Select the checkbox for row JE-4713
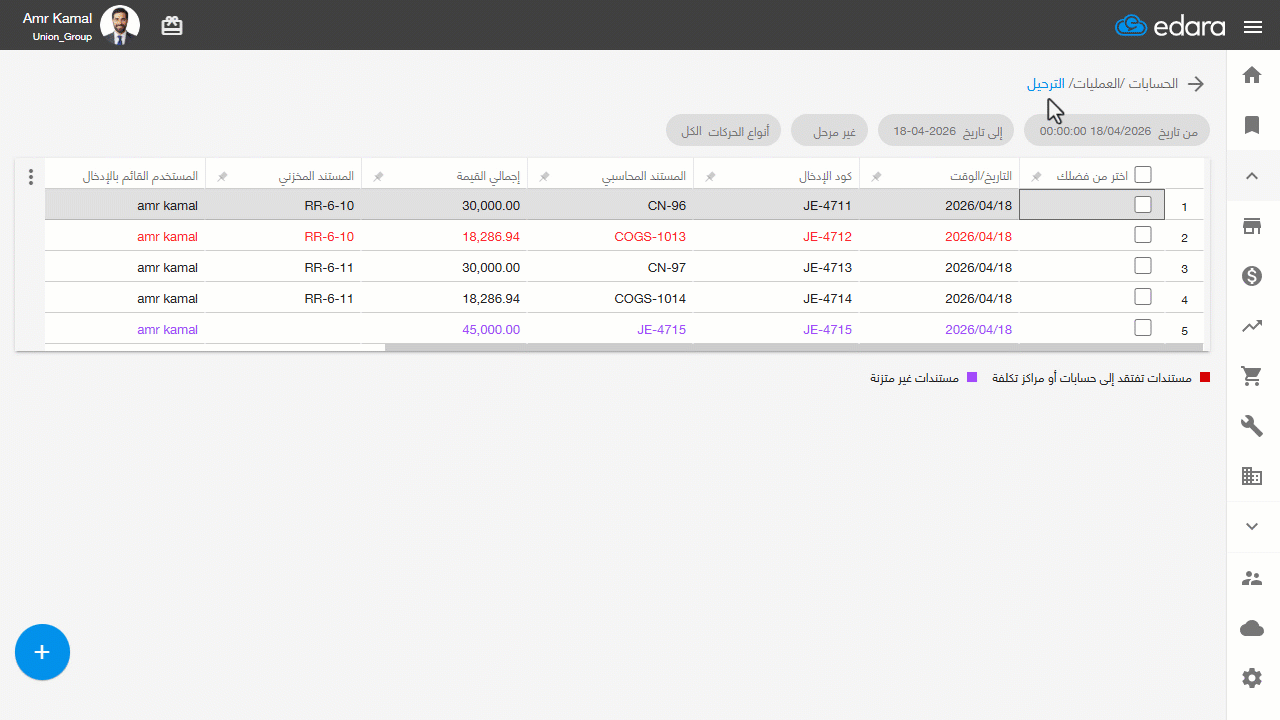The height and width of the screenshot is (720, 1280). 1143,266
